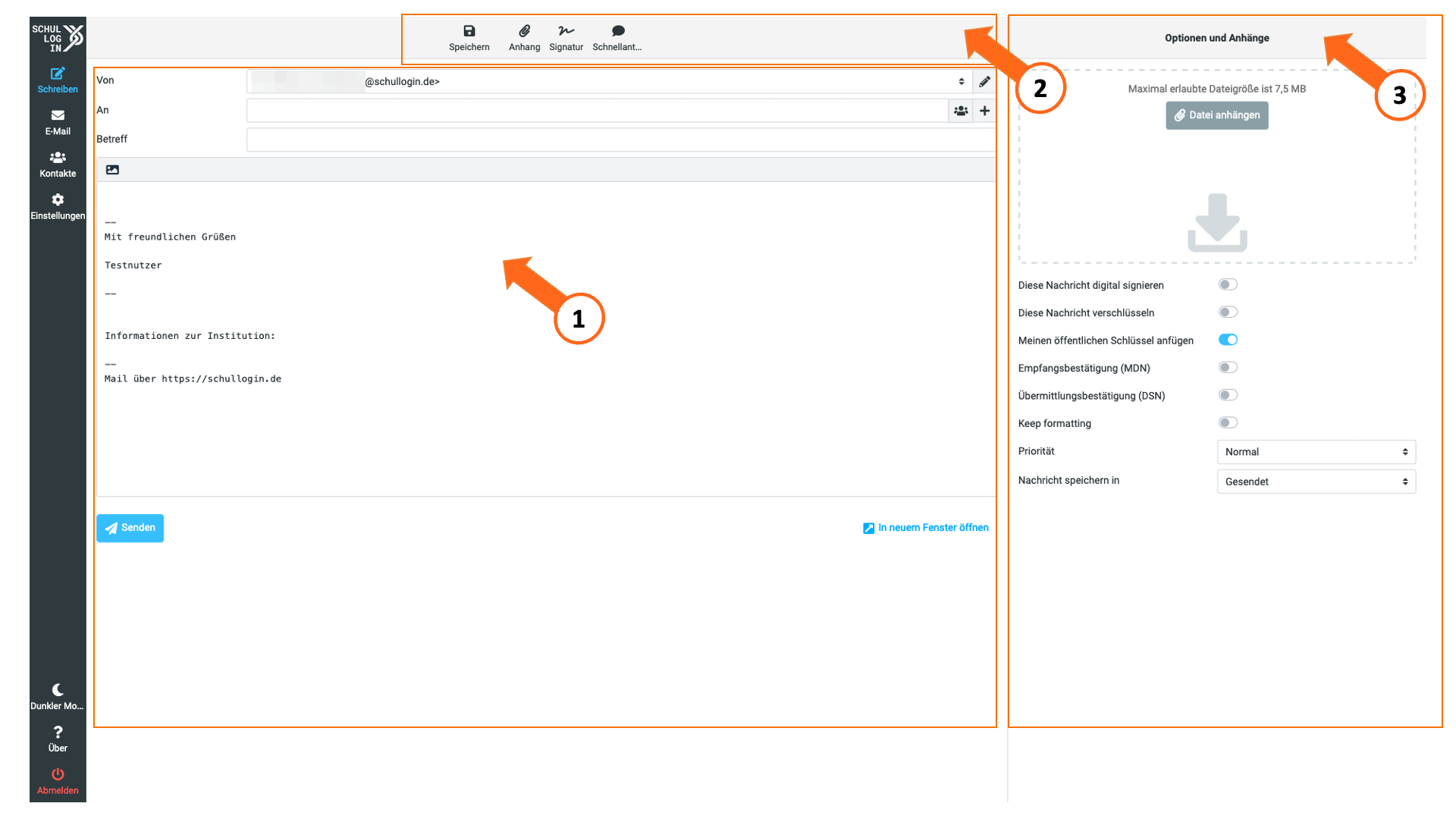The height and width of the screenshot is (819, 1456).
Task: Click the Betreff subject field
Action: pyautogui.click(x=621, y=140)
